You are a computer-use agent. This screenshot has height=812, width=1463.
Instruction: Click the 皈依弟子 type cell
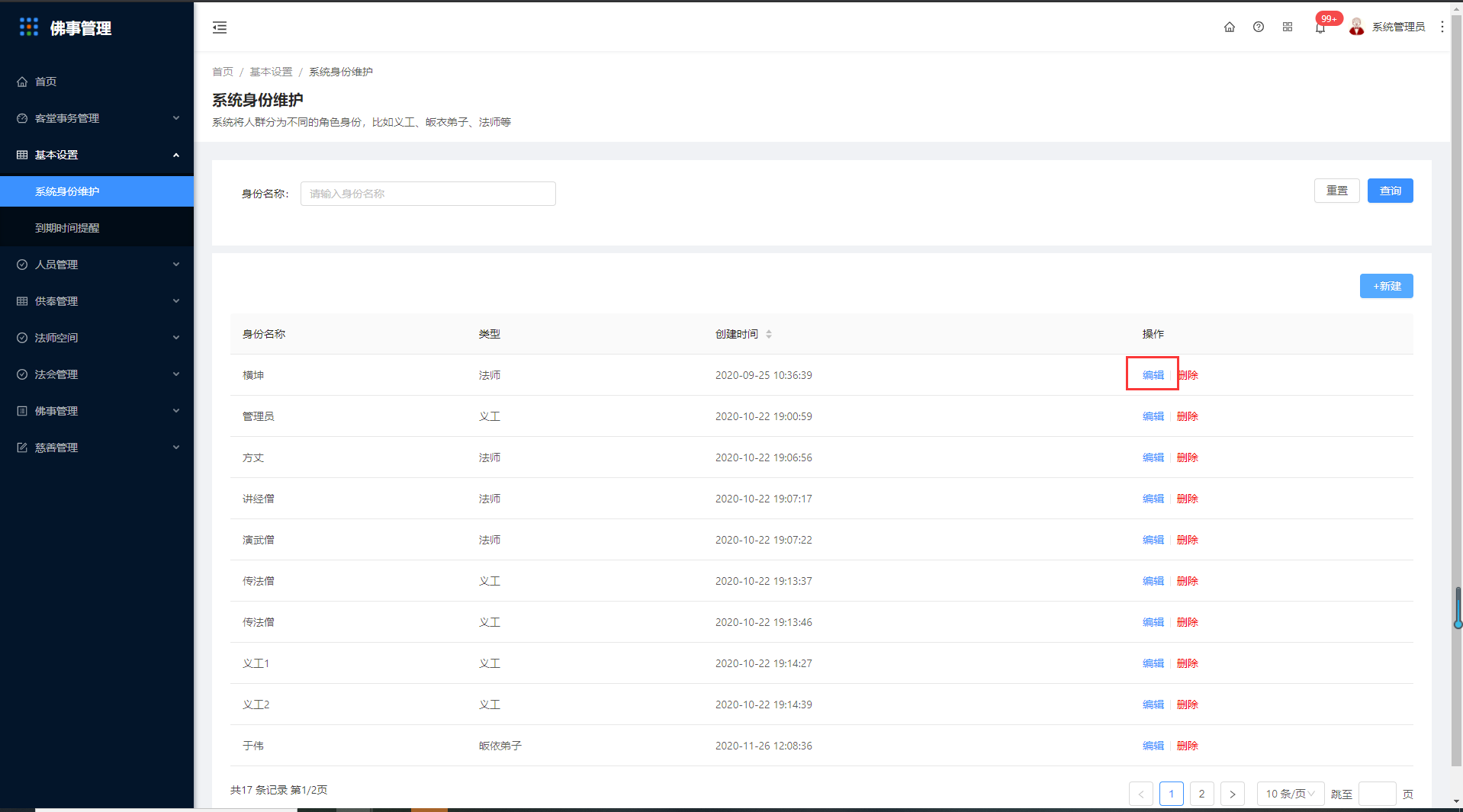point(500,746)
